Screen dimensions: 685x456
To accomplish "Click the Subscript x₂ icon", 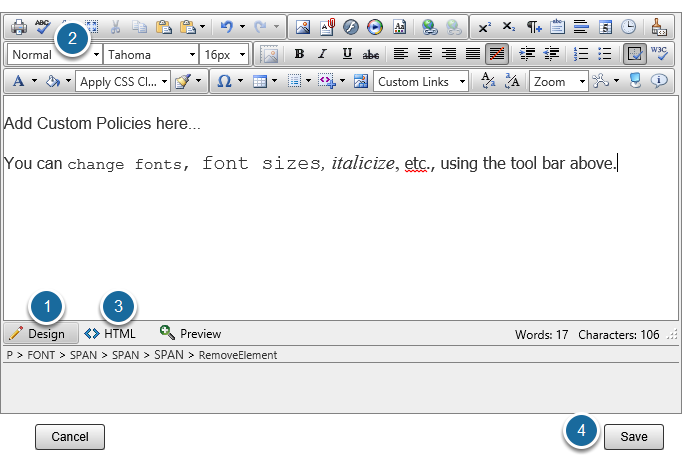I will (509, 27).
